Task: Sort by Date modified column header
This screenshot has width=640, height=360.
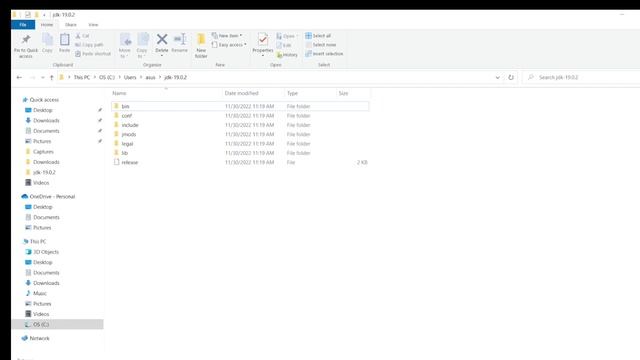Action: point(253,93)
